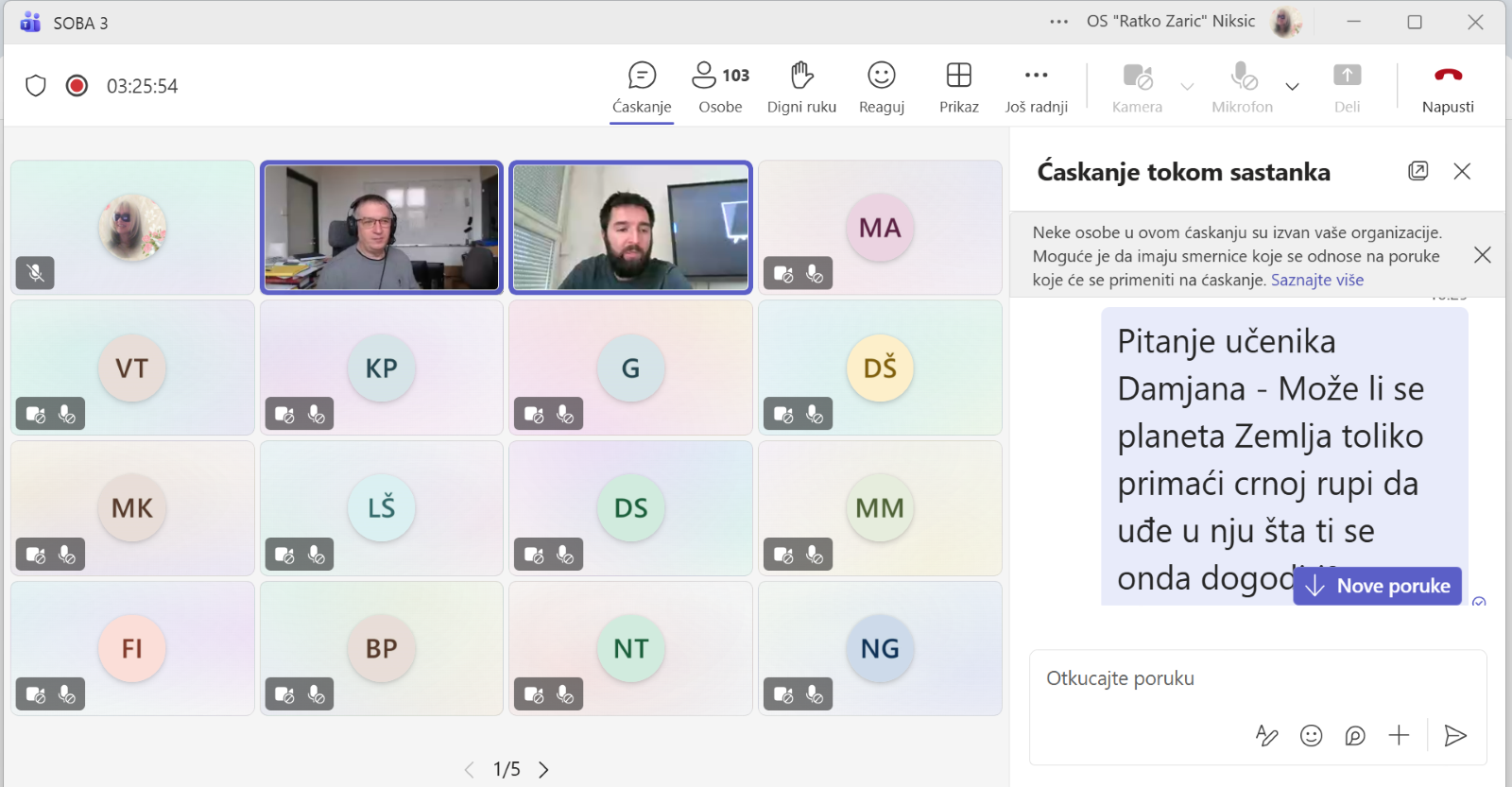The width and height of the screenshot is (1512, 787).
Task: Expand the Kamera options dropdown arrow
Action: [x=1187, y=87]
